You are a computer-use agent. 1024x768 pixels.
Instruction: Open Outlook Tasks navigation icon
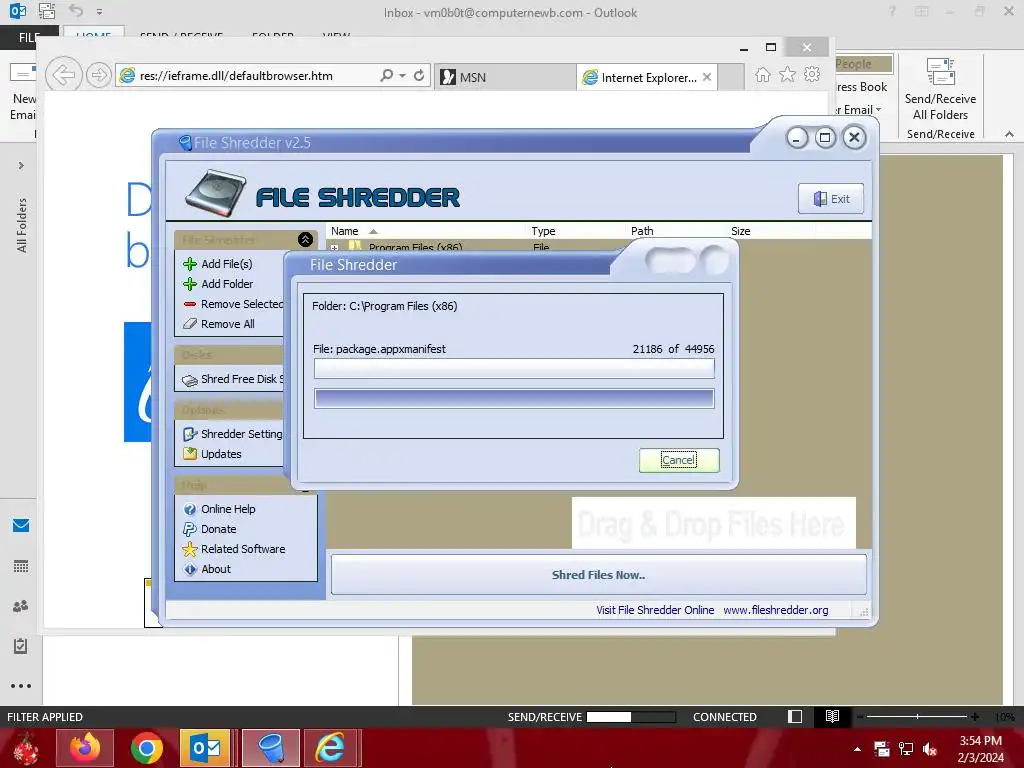click(21, 646)
